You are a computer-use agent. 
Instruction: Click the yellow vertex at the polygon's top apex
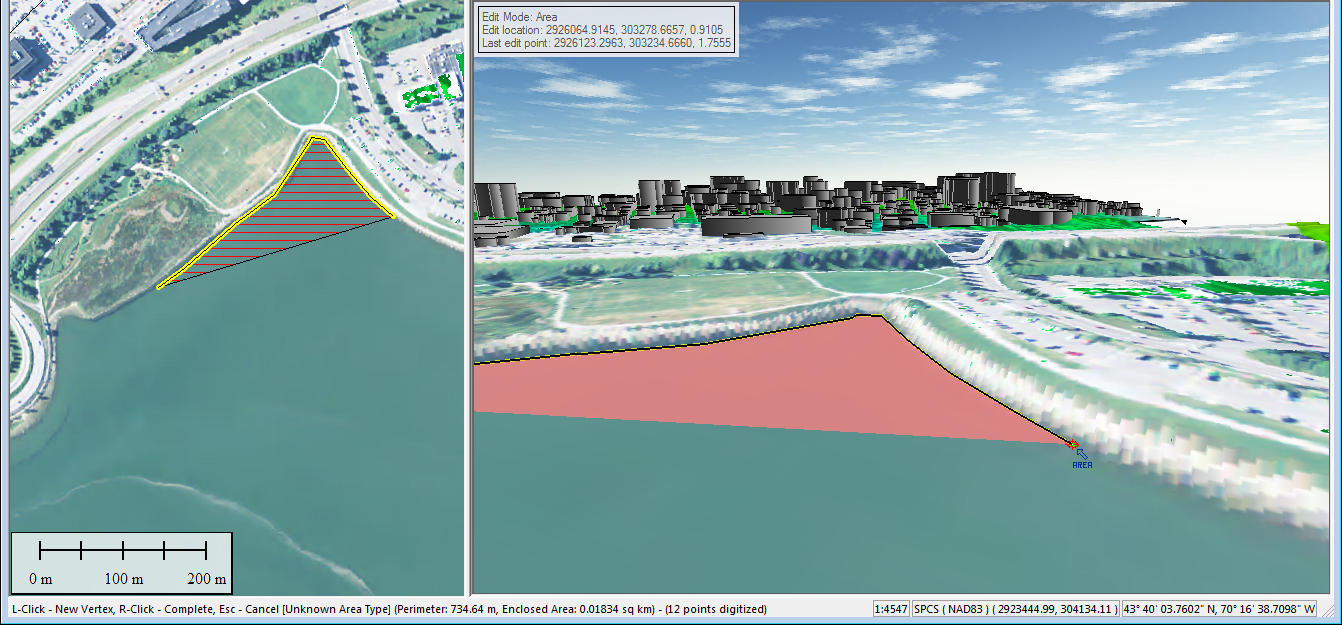tap(316, 139)
